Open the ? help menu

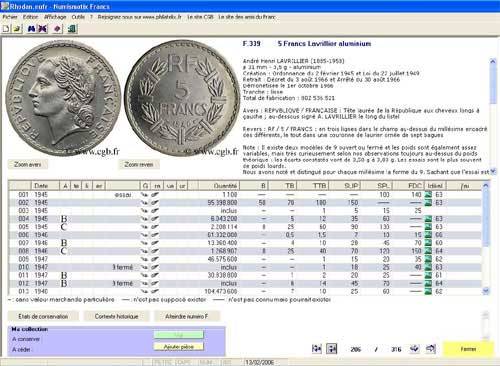(91, 17)
